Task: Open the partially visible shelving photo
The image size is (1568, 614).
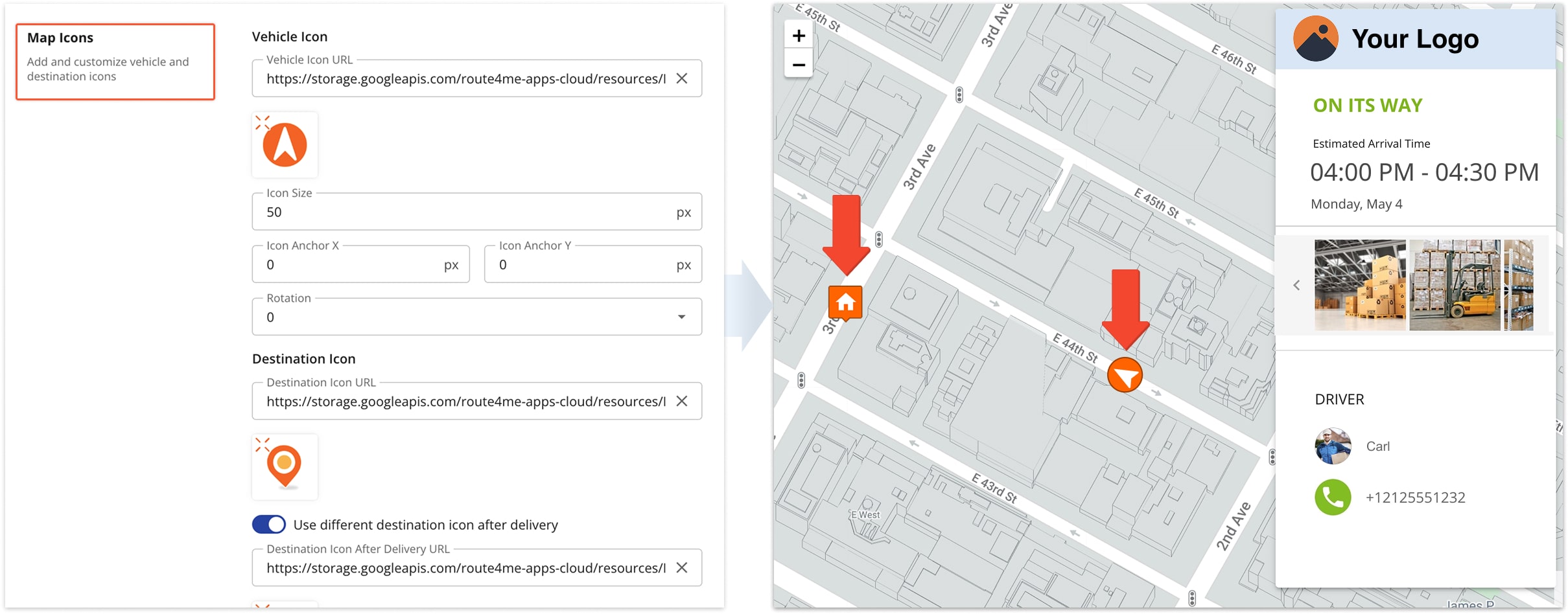Action: 1519,285
